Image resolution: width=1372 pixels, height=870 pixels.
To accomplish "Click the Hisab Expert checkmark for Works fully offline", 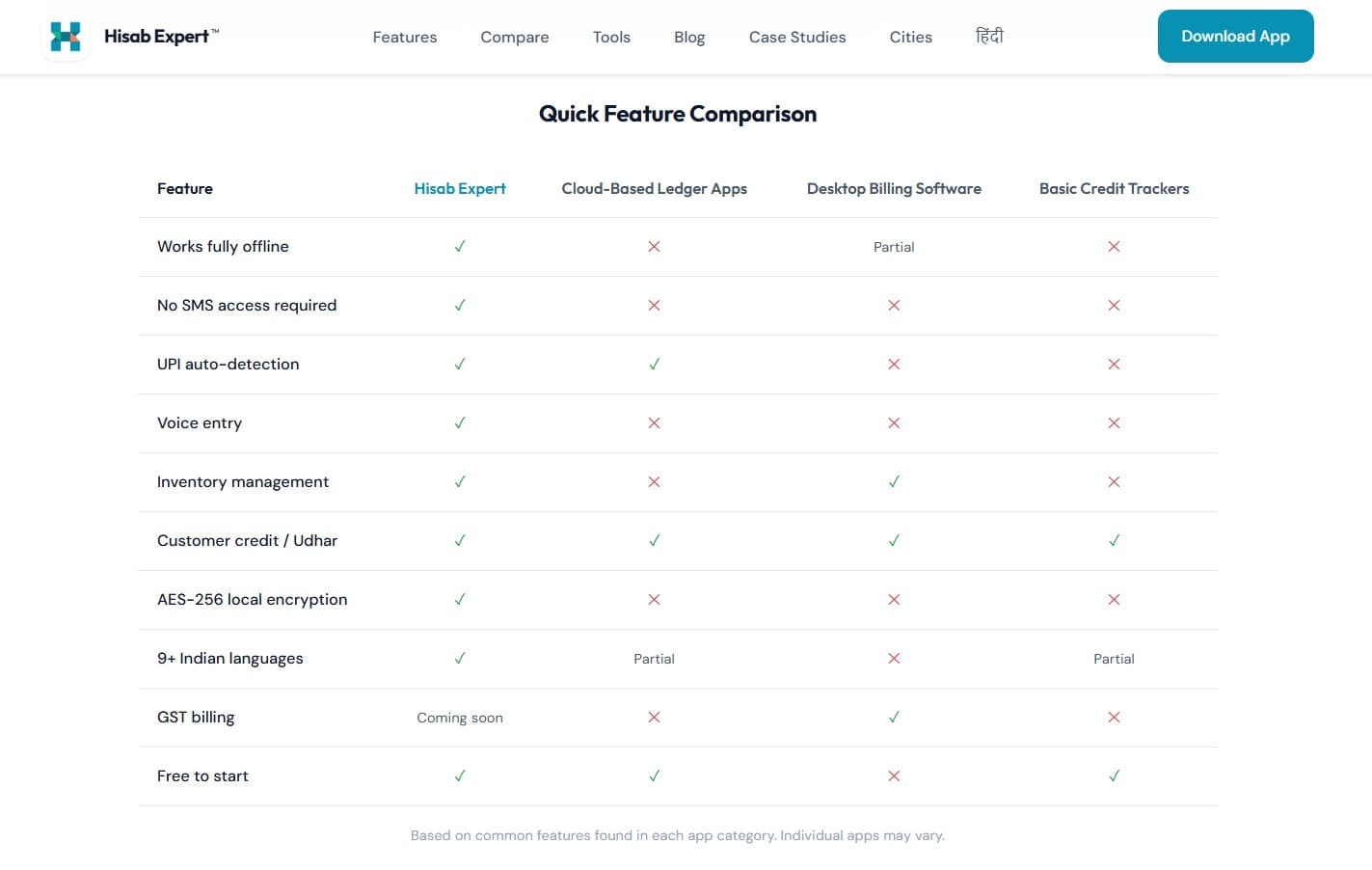I will 460,246.
